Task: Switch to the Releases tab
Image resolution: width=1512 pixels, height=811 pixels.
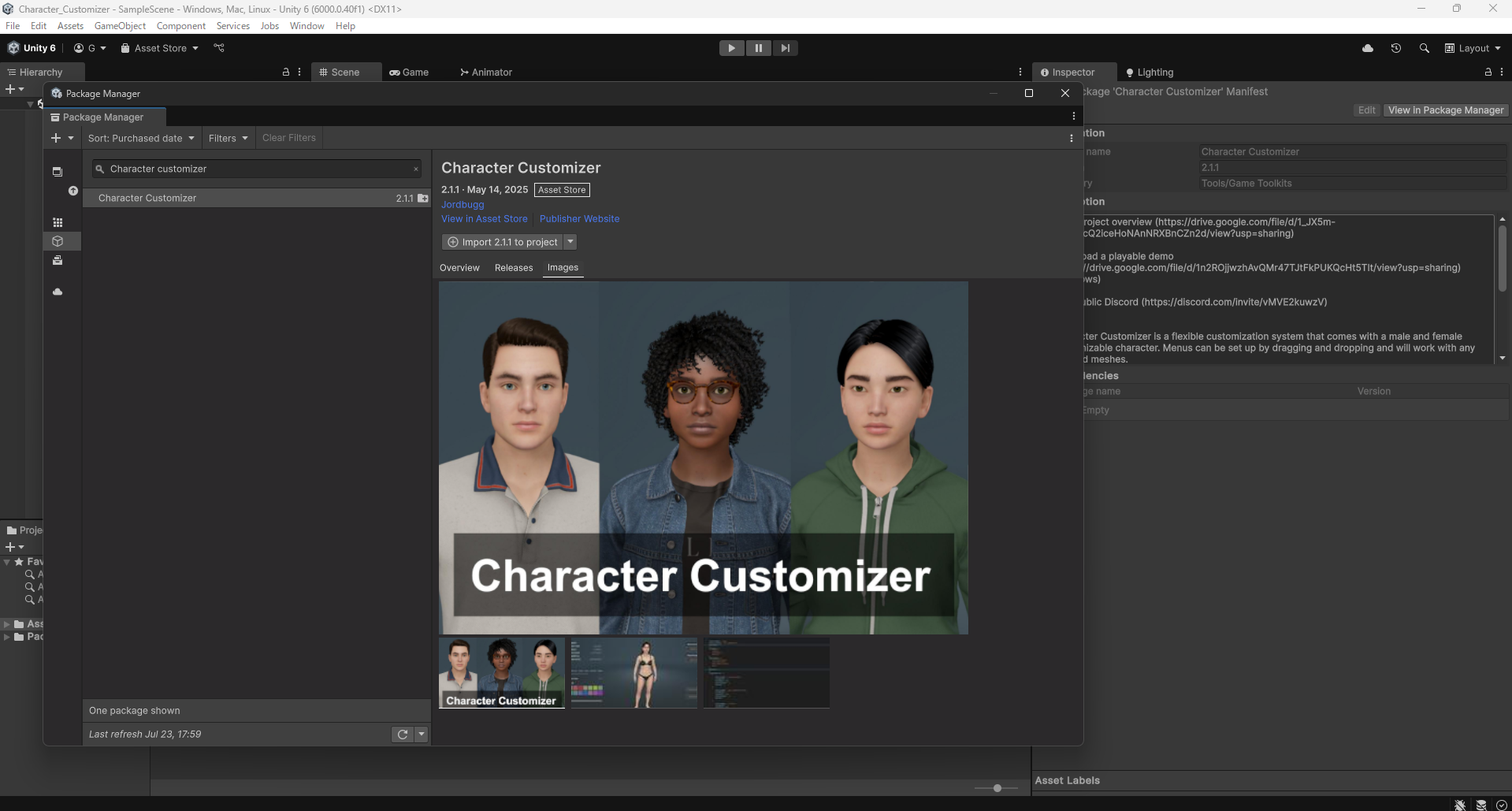Action: coord(514,268)
